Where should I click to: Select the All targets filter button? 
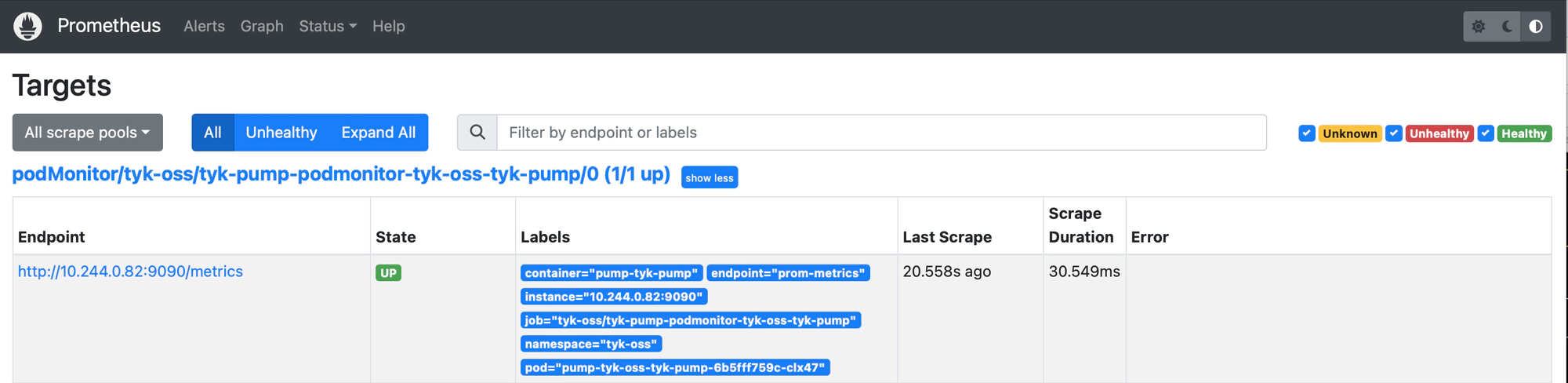[212, 133]
